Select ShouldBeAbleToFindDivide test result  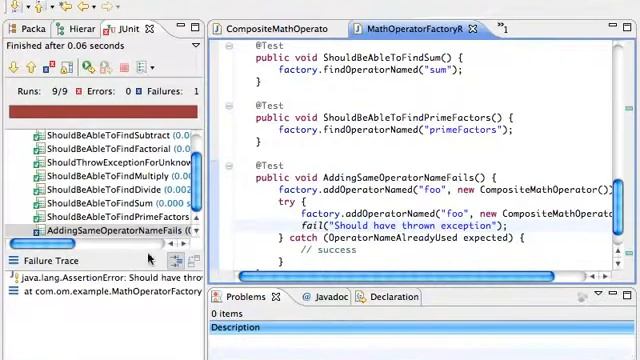(112, 190)
